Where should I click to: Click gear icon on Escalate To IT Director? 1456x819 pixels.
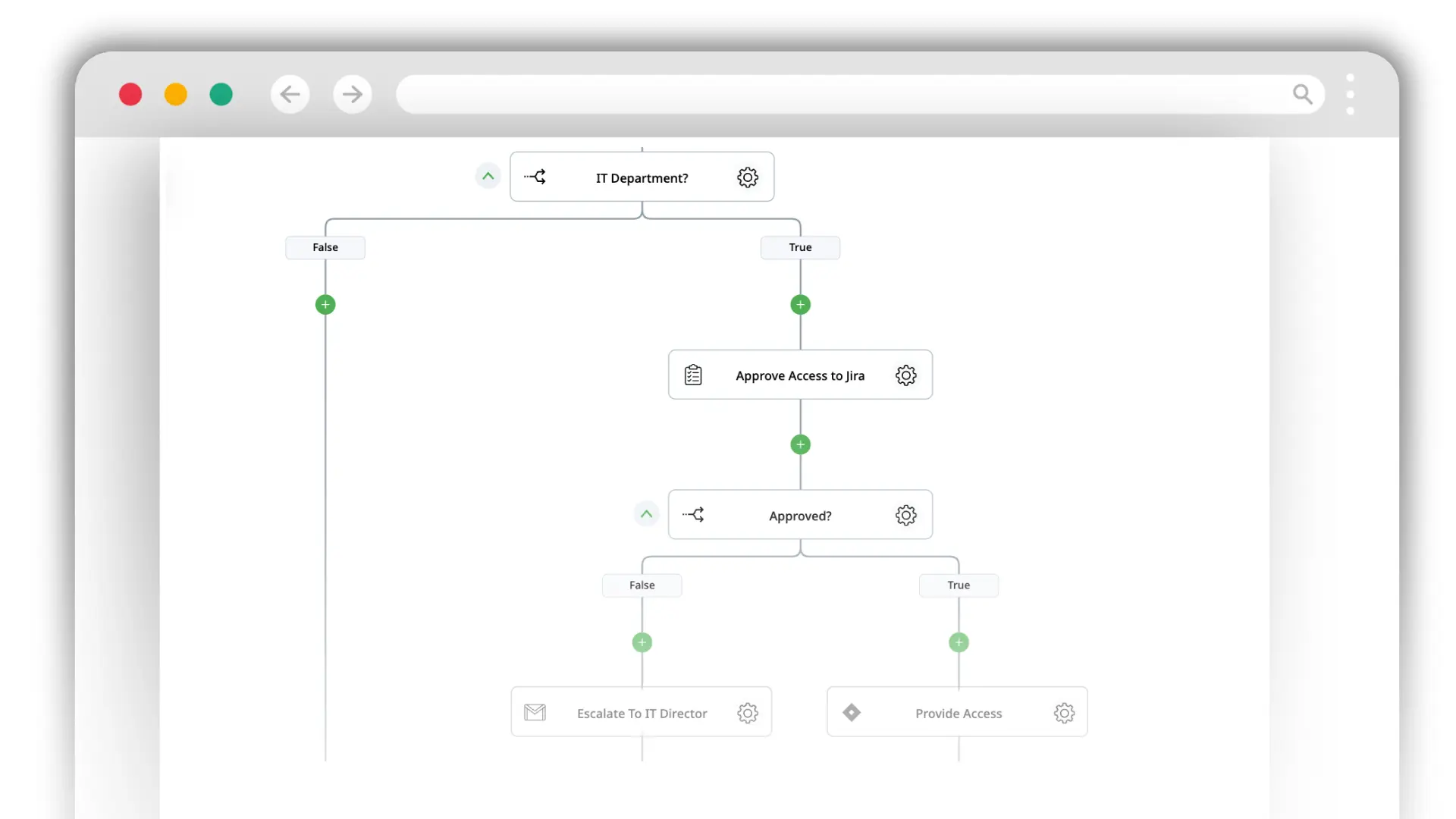pos(747,713)
